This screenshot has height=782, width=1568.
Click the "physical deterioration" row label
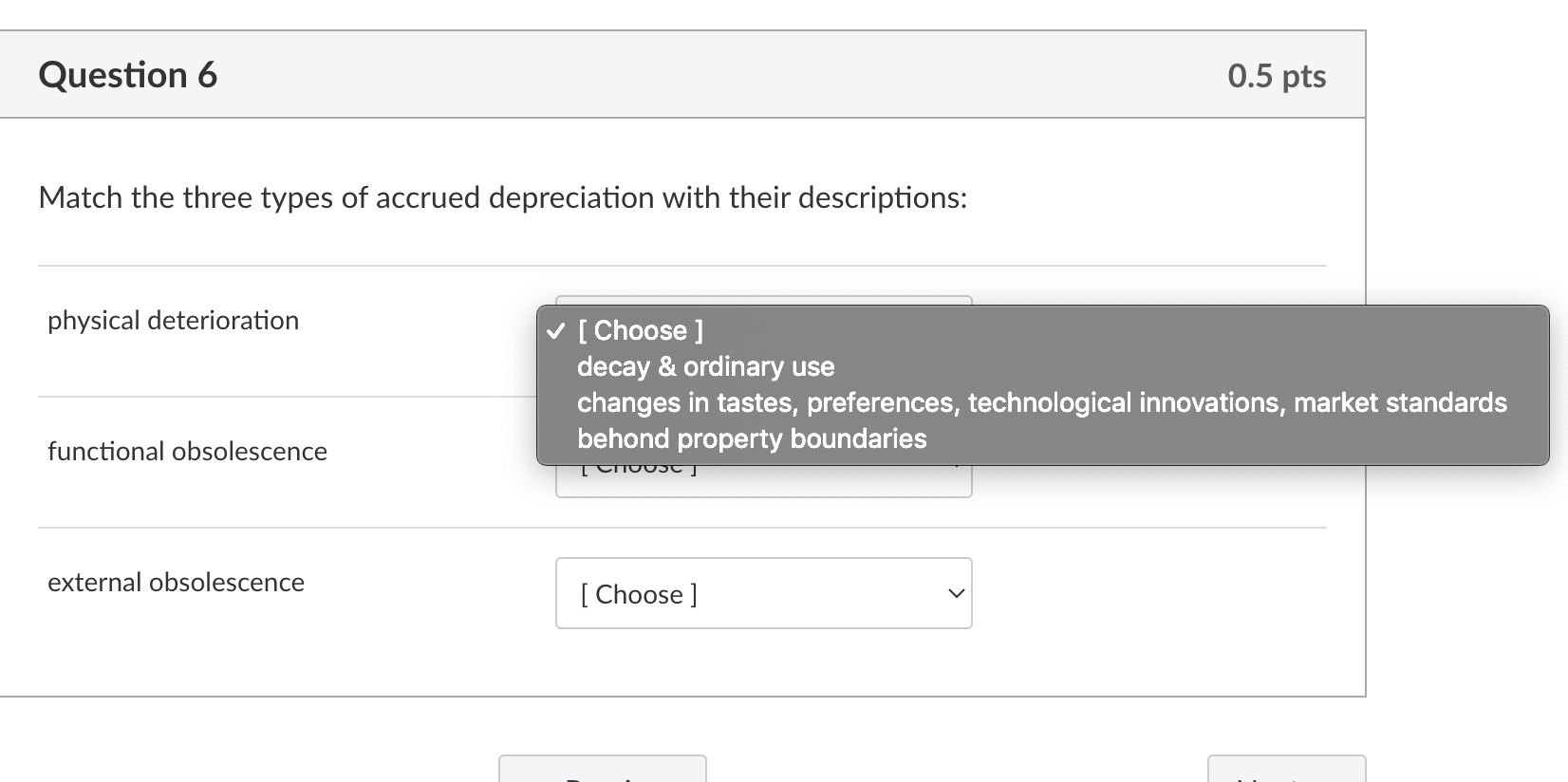pos(174,320)
